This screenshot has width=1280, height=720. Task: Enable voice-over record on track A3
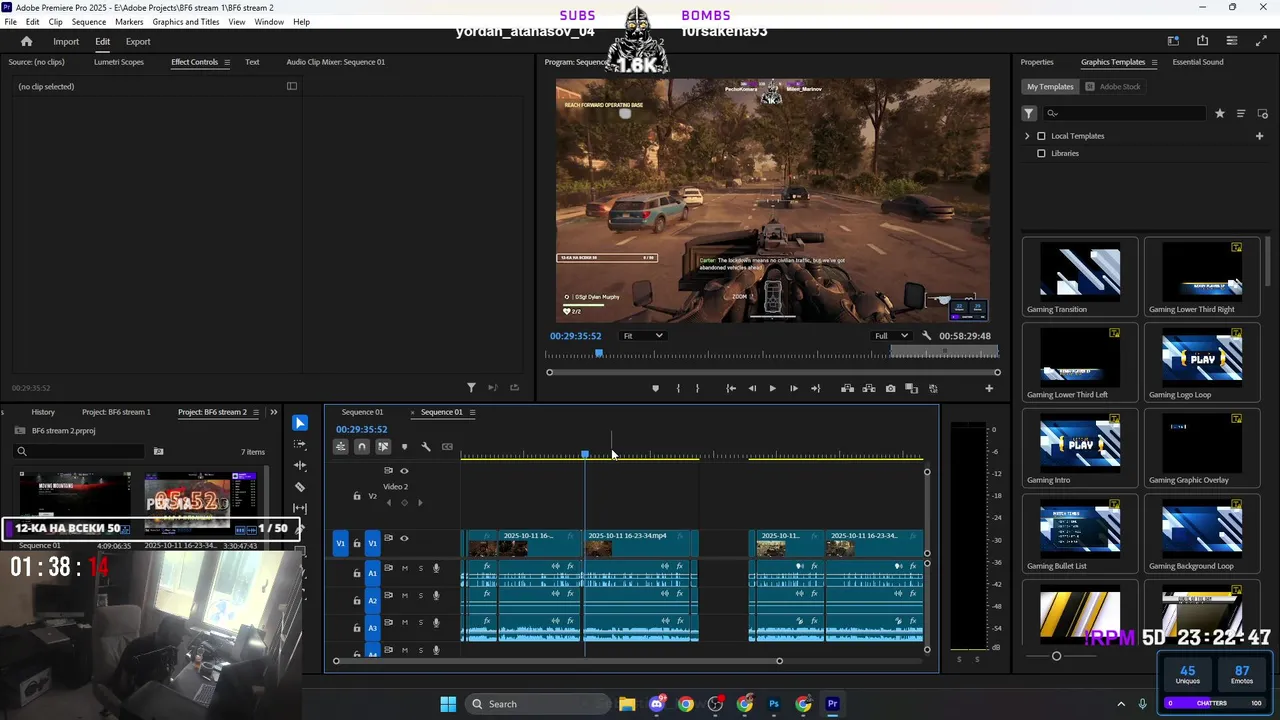(x=436, y=623)
